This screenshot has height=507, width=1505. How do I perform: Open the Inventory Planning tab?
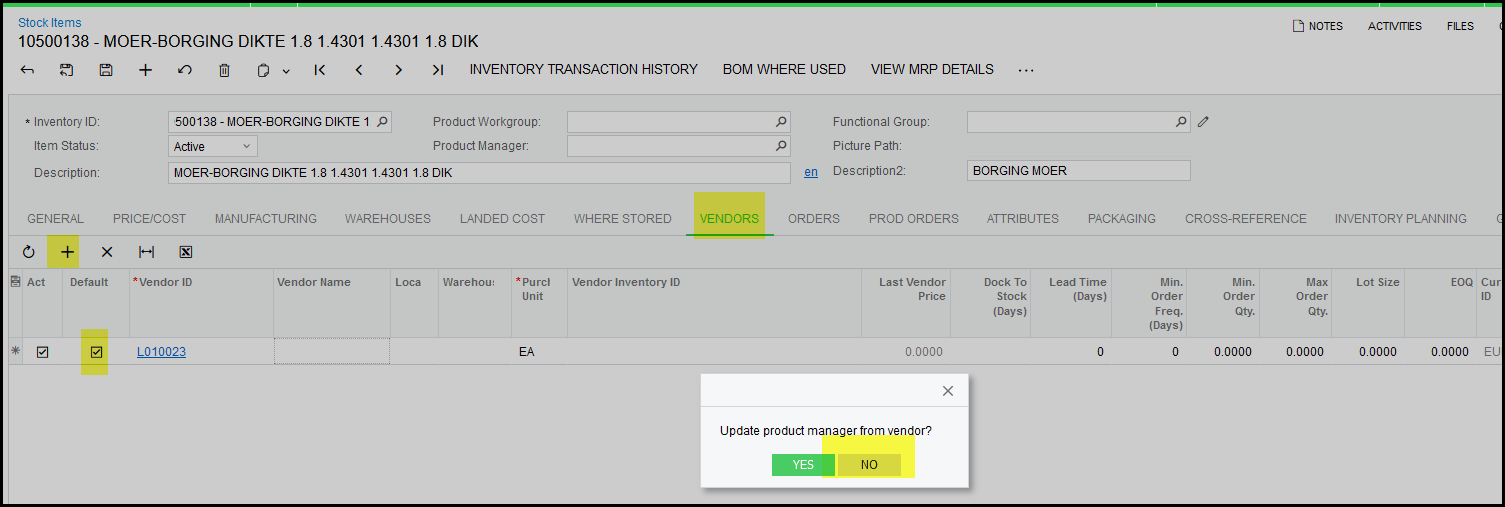(x=1400, y=218)
